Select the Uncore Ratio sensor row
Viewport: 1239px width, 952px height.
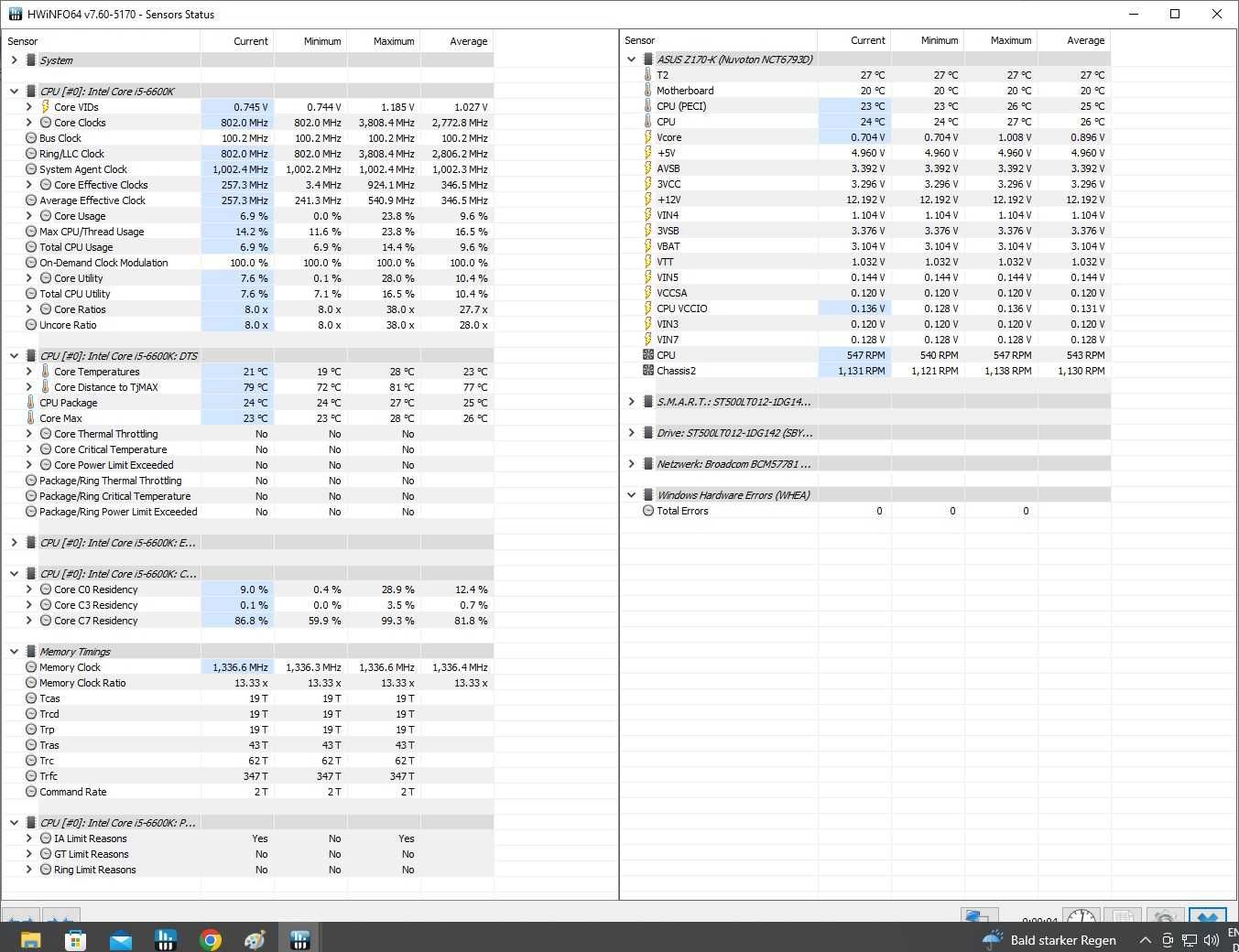247,325
